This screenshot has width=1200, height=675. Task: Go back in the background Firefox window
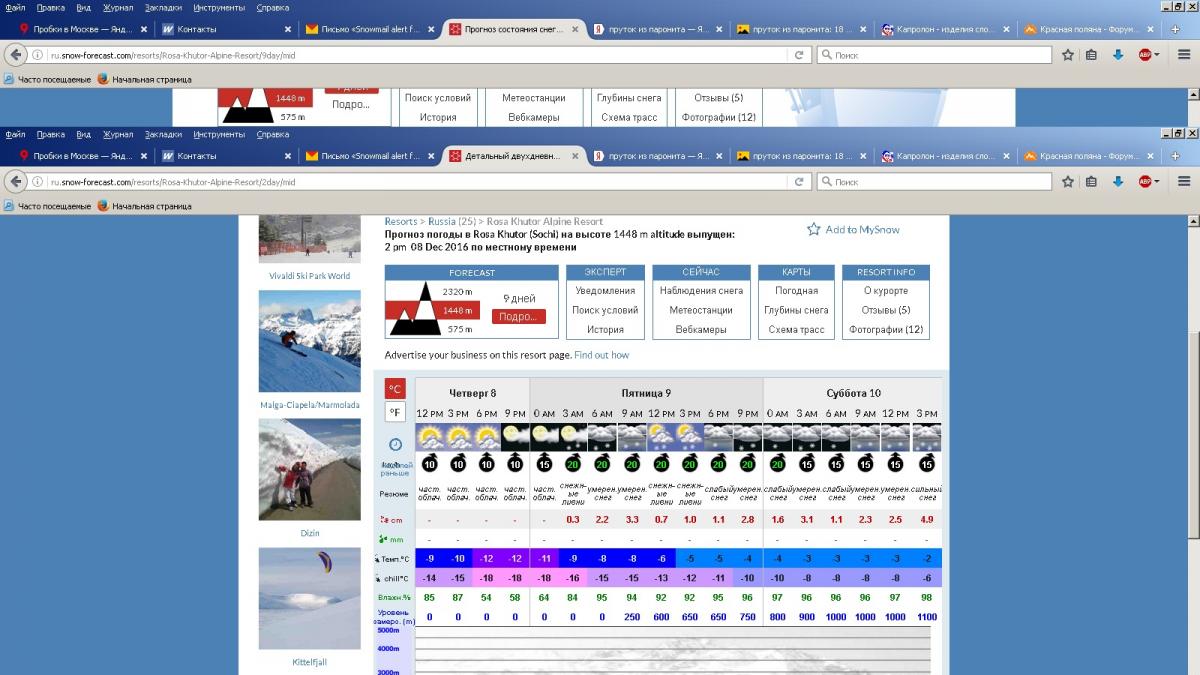16,55
